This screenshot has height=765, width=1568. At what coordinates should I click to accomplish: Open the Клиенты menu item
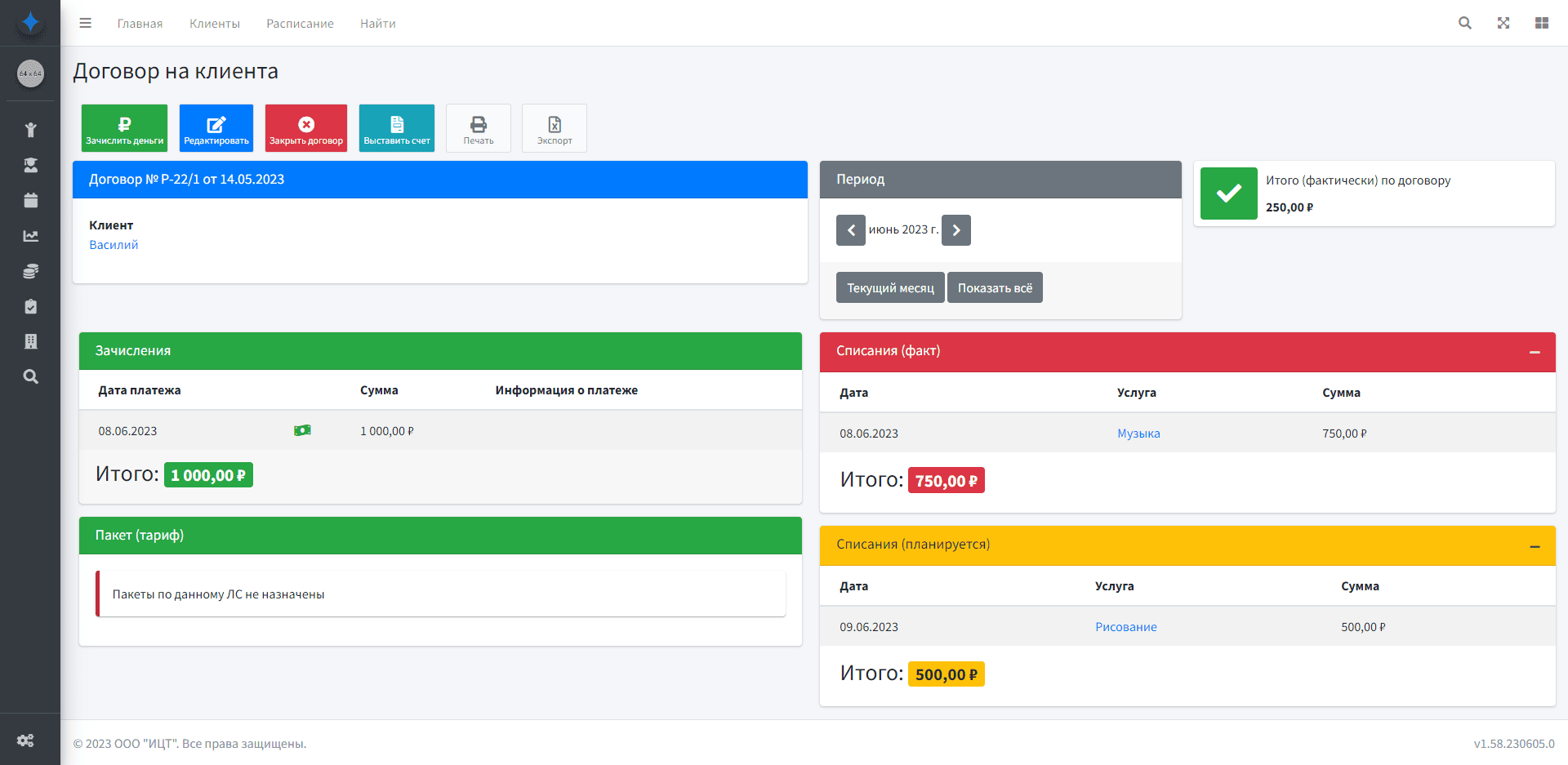click(214, 24)
